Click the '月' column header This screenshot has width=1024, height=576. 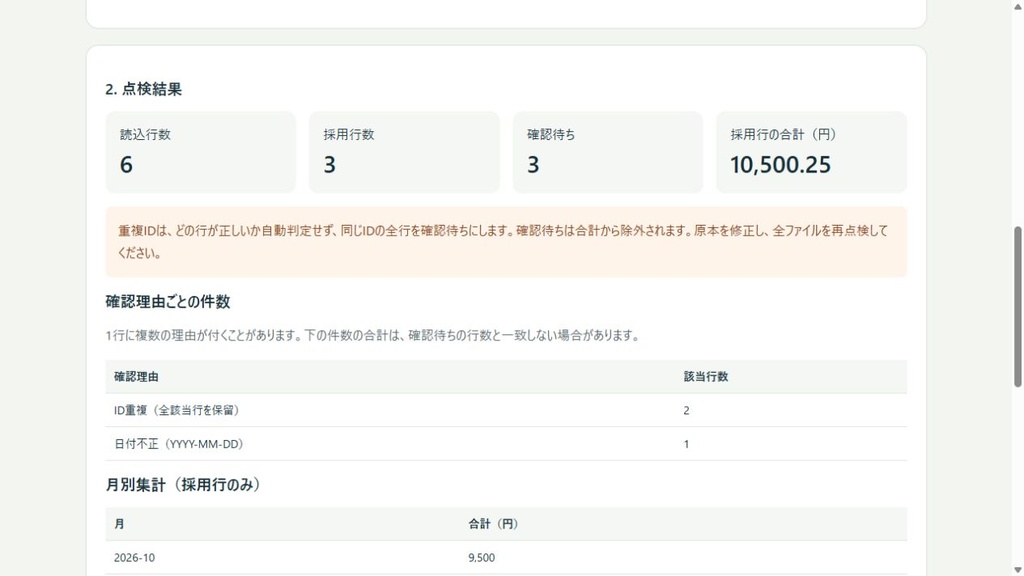120,524
